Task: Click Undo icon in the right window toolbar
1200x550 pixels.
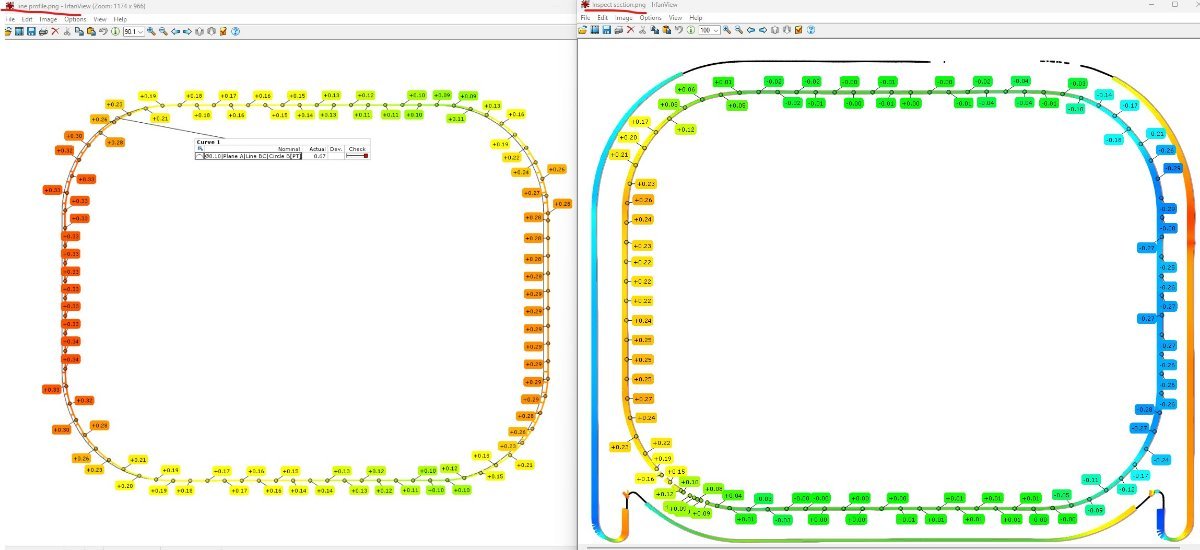Action: point(678,31)
